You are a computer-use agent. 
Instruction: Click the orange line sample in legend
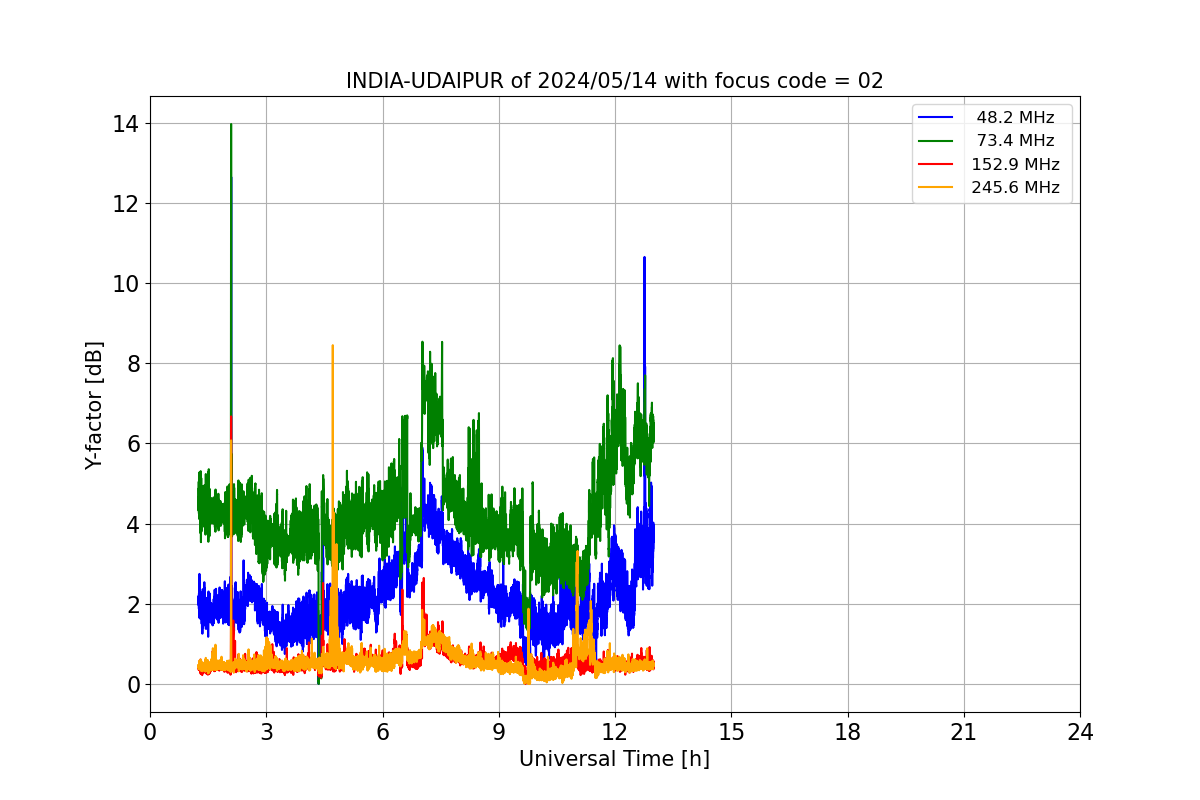(x=936, y=187)
